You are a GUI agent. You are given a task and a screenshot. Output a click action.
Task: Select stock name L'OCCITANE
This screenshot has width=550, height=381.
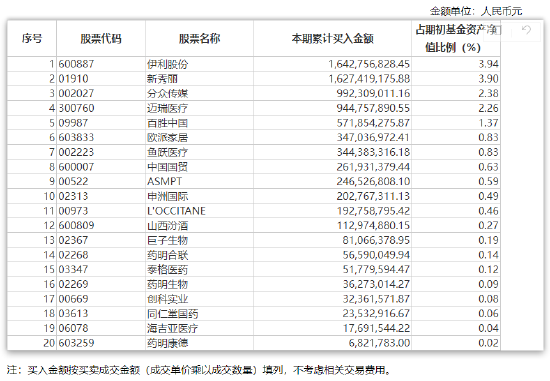pos(176,211)
